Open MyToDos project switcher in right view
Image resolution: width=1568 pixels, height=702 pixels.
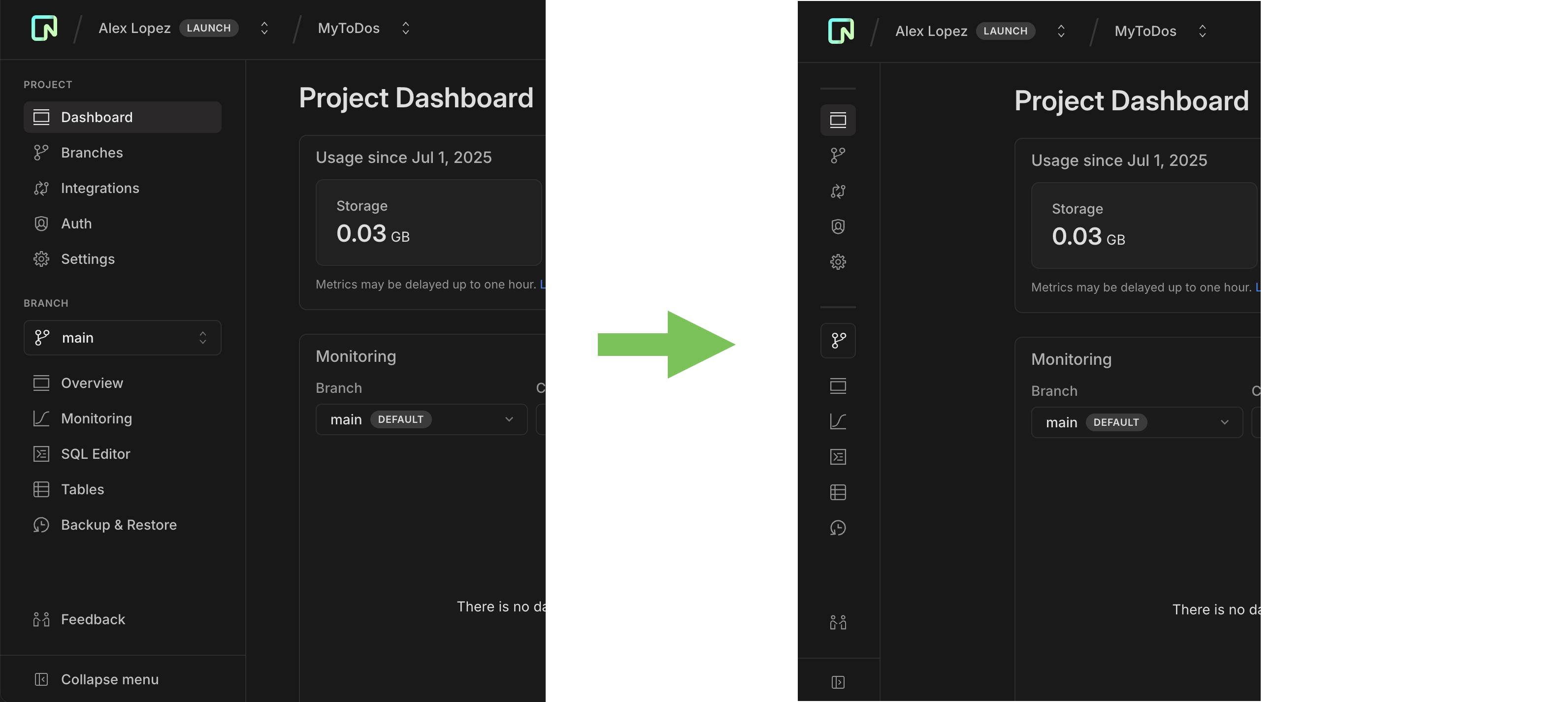coord(1202,31)
